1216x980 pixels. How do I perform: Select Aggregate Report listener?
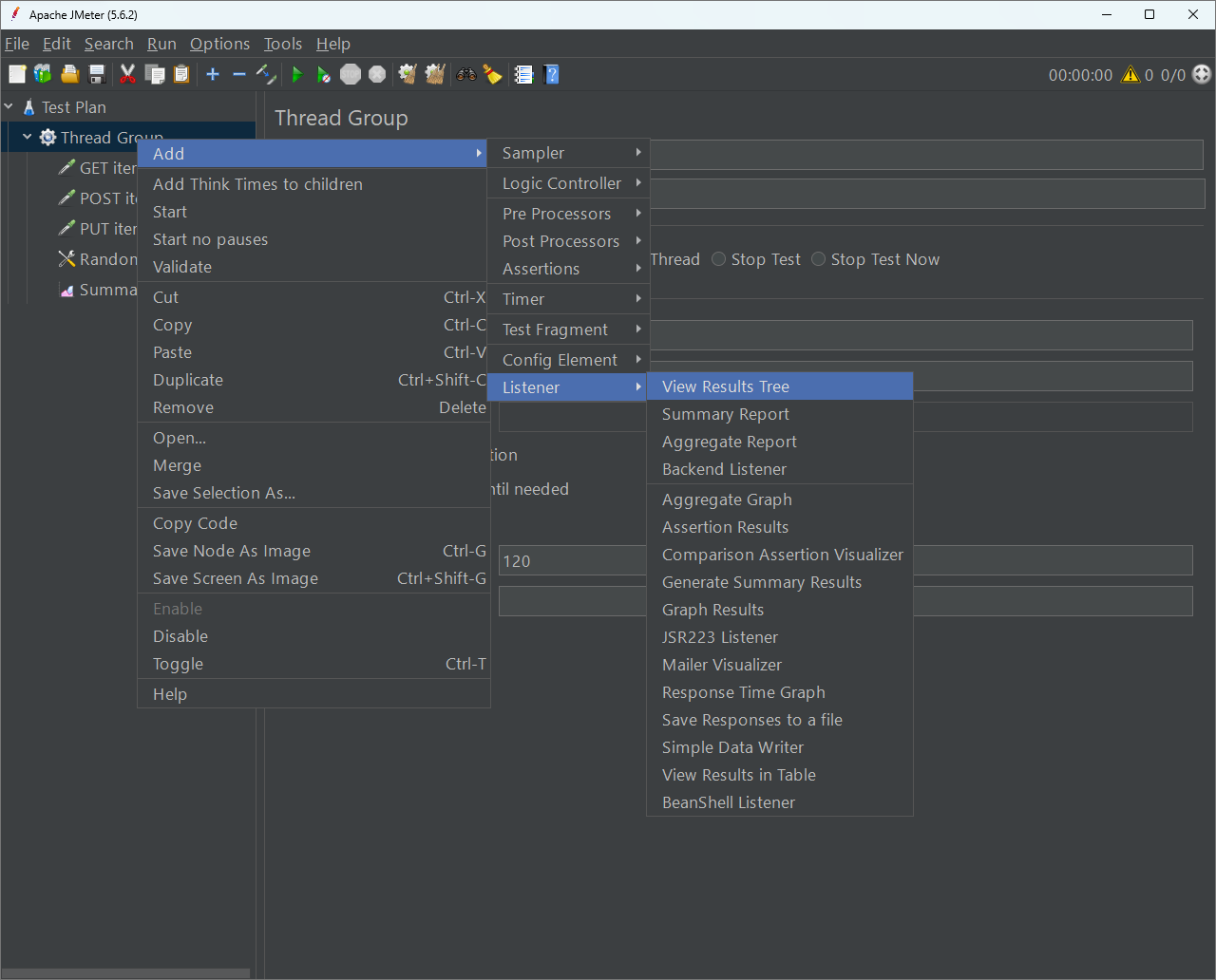[x=730, y=442]
